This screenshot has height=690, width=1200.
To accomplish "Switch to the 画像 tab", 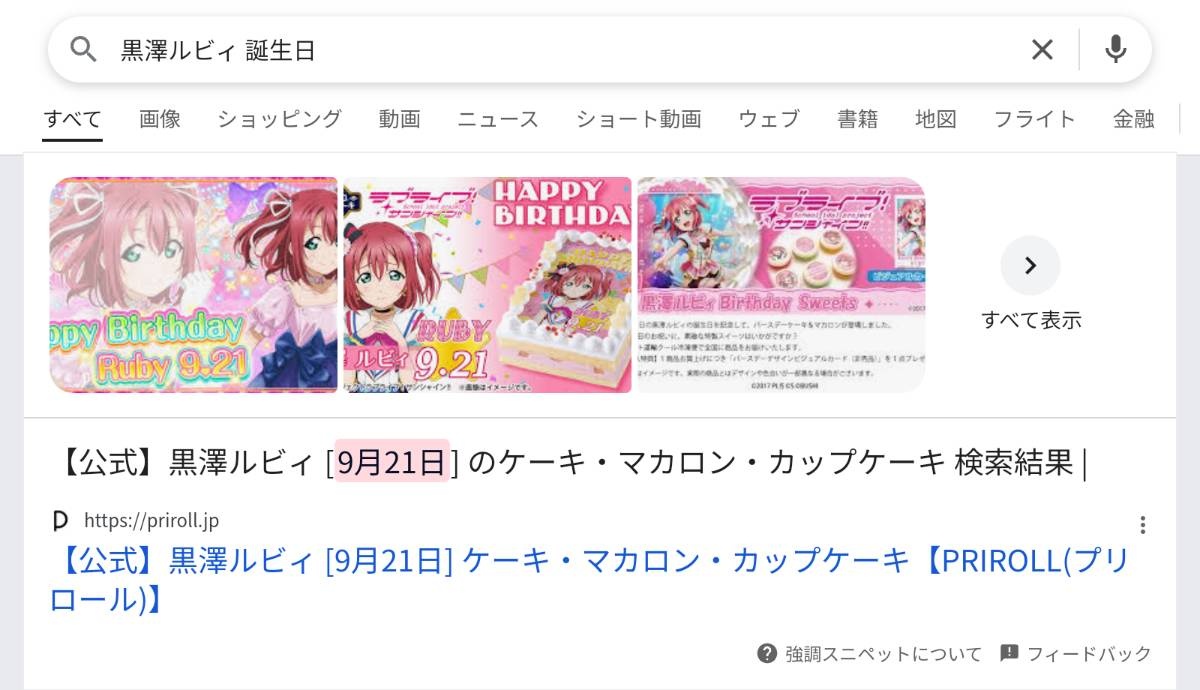I will click(160, 119).
